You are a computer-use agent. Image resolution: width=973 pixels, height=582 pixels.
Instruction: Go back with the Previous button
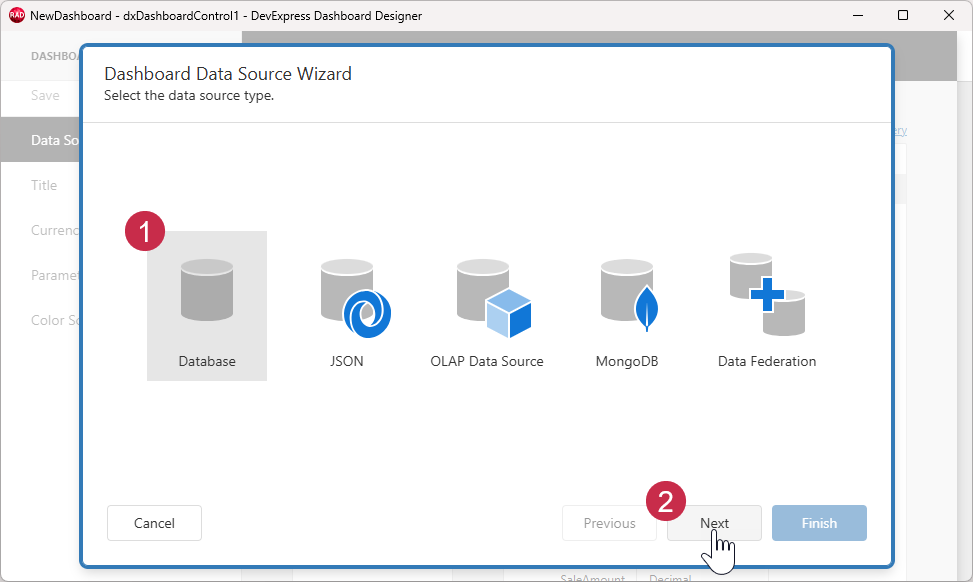(609, 523)
